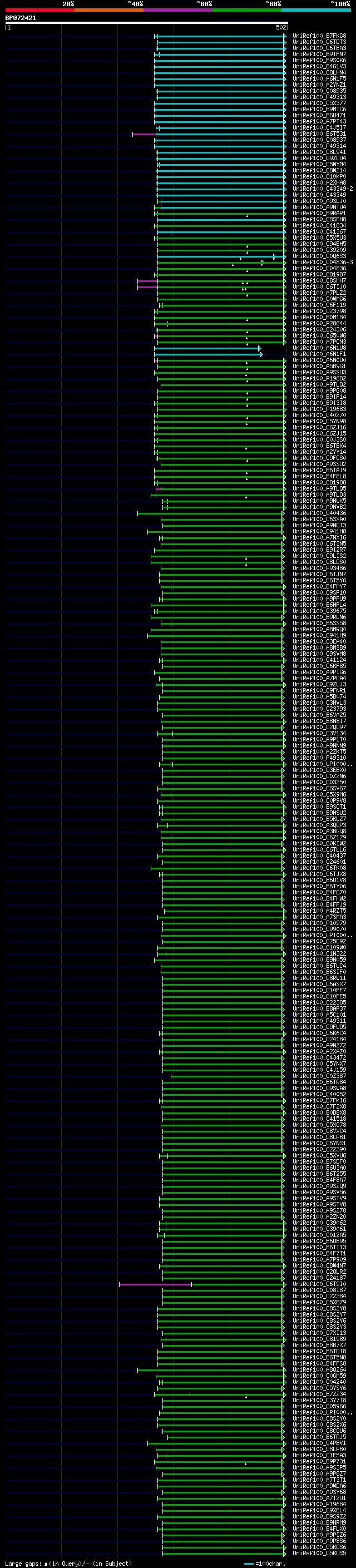The width and height of the screenshot is (356, 1568).
Task: Select hit UniRef100_B9RAR1
Action: (319, 213)
